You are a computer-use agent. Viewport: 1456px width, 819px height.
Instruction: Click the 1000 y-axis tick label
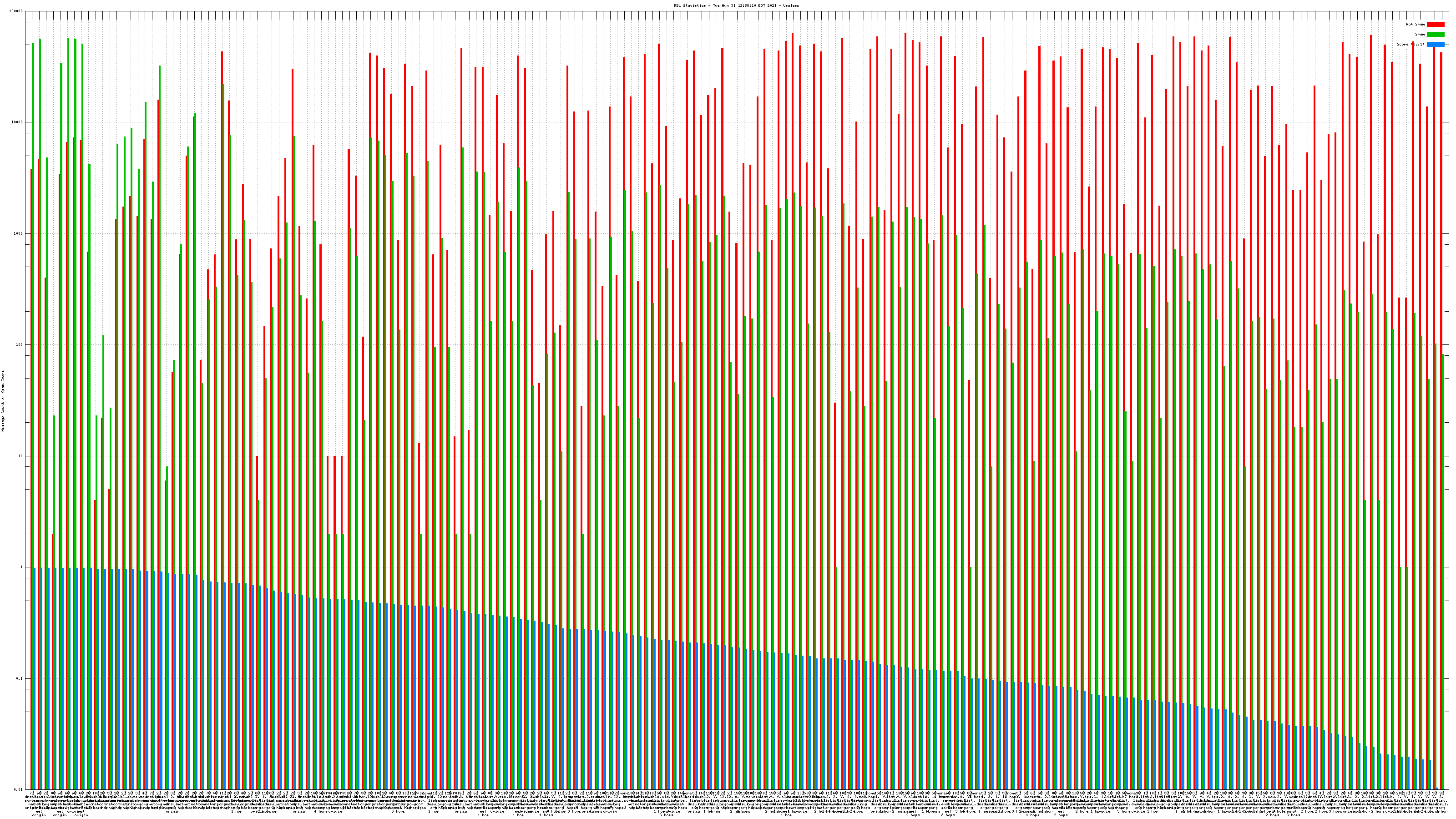tap(19, 233)
